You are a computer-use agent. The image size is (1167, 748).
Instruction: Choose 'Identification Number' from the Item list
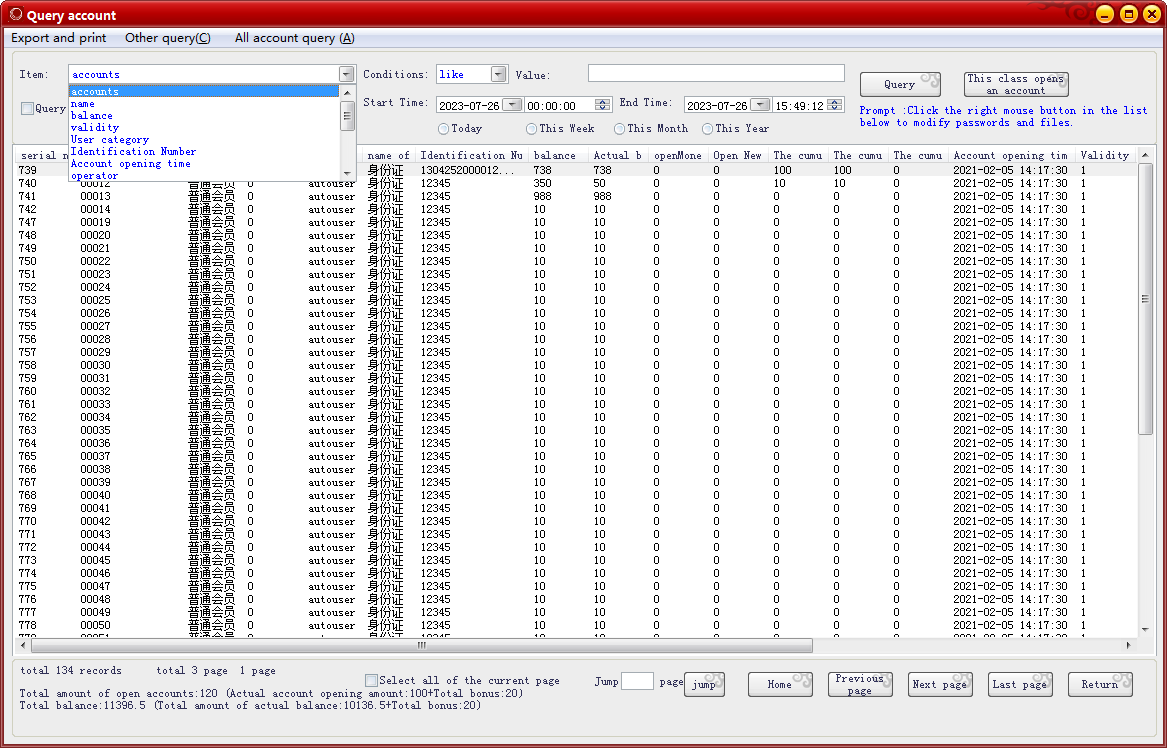[x=203, y=151]
